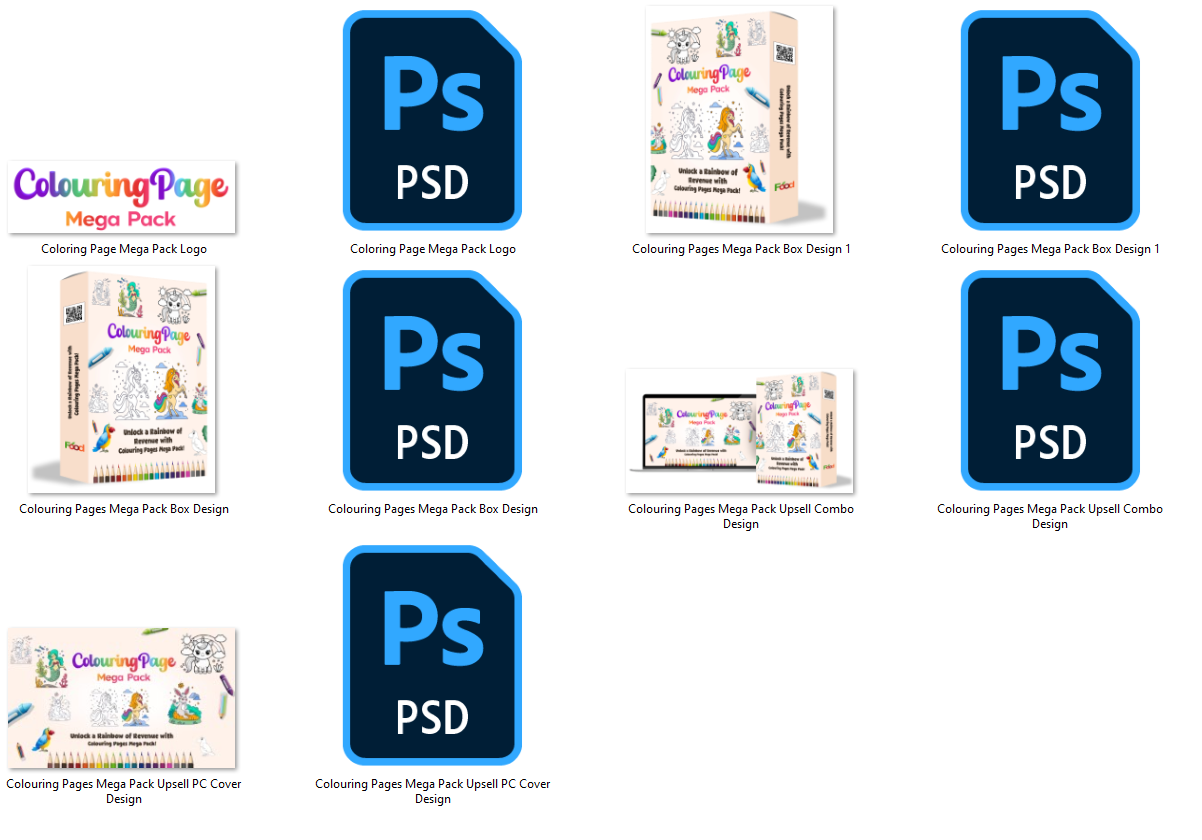Click the "Upsell PC Cover Design" name under the PSD icon

pyautogui.click(x=433, y=791)
